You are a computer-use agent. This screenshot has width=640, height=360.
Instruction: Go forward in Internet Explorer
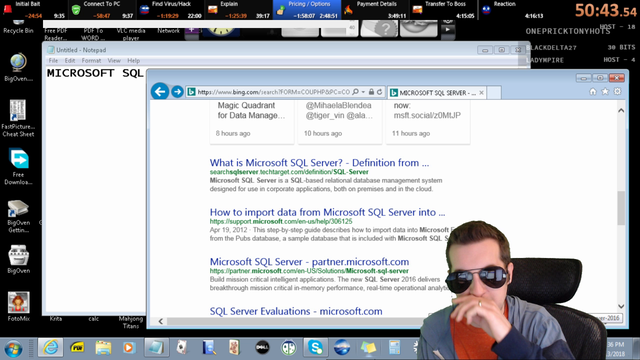(x=177, y=92)
